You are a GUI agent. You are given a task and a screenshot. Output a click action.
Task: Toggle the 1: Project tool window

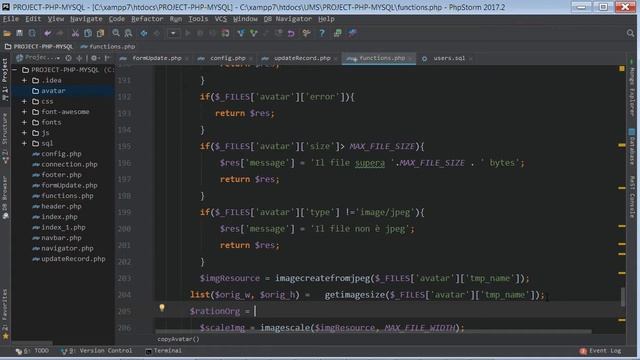5,80
